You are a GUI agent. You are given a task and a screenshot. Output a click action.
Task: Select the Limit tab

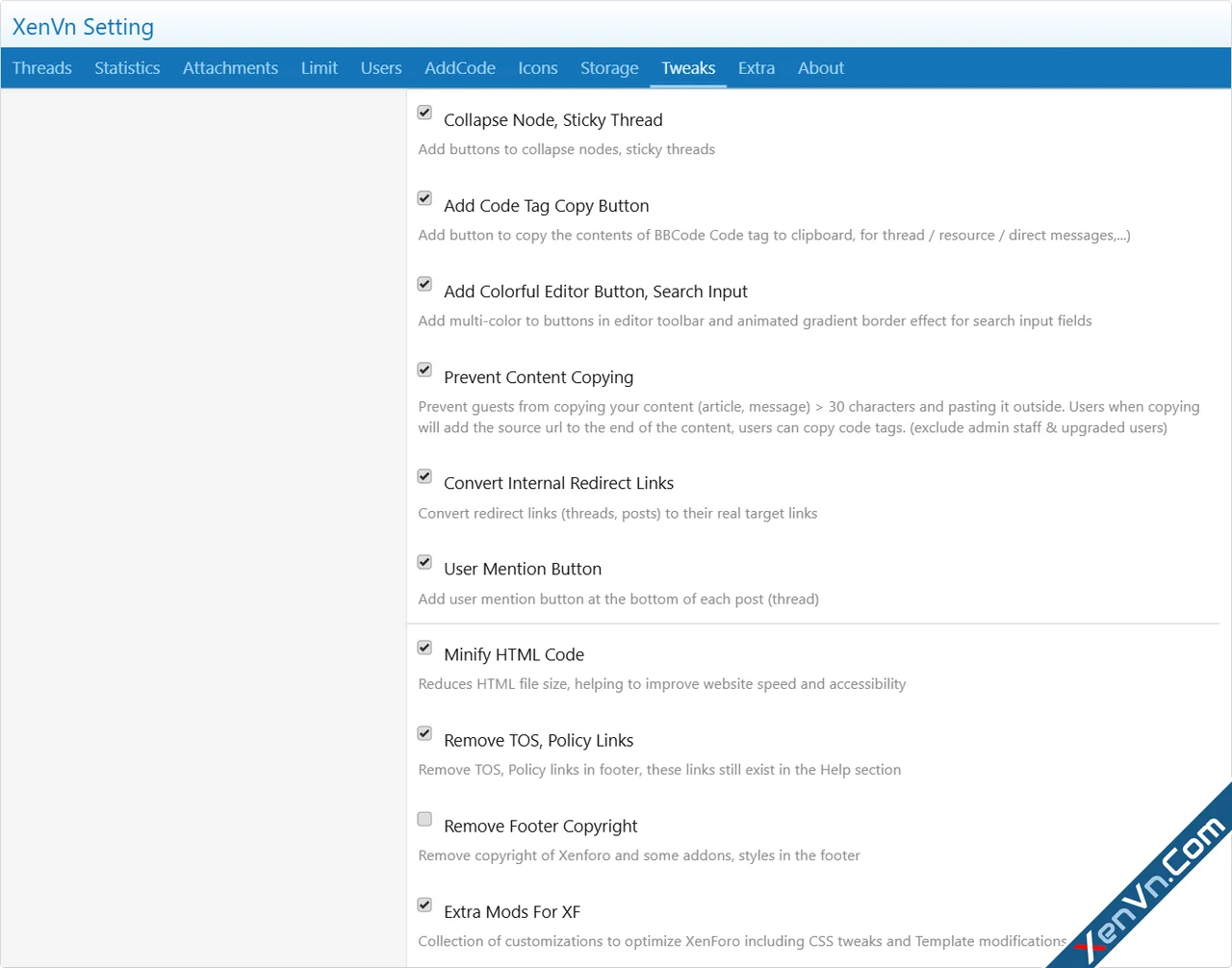pos(319,68)
